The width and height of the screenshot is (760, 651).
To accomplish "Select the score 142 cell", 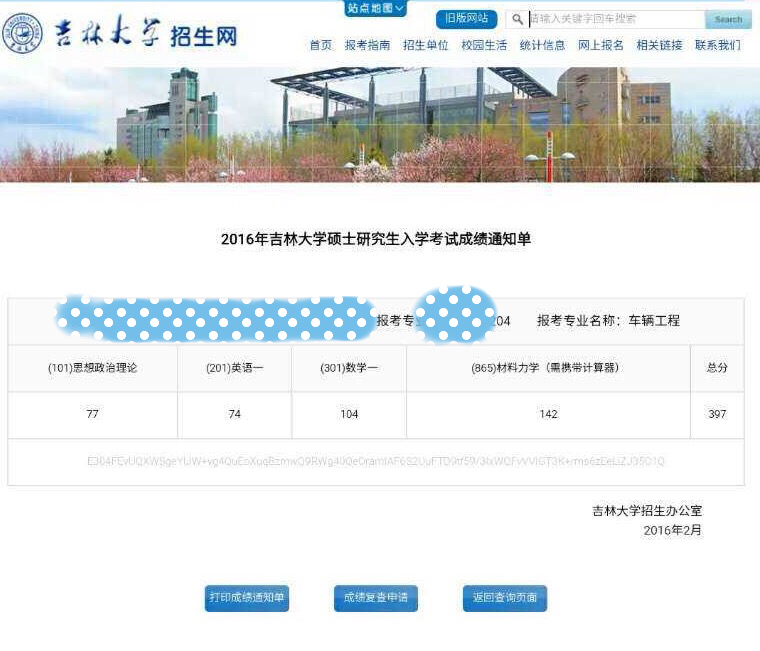I will [548, 414].
